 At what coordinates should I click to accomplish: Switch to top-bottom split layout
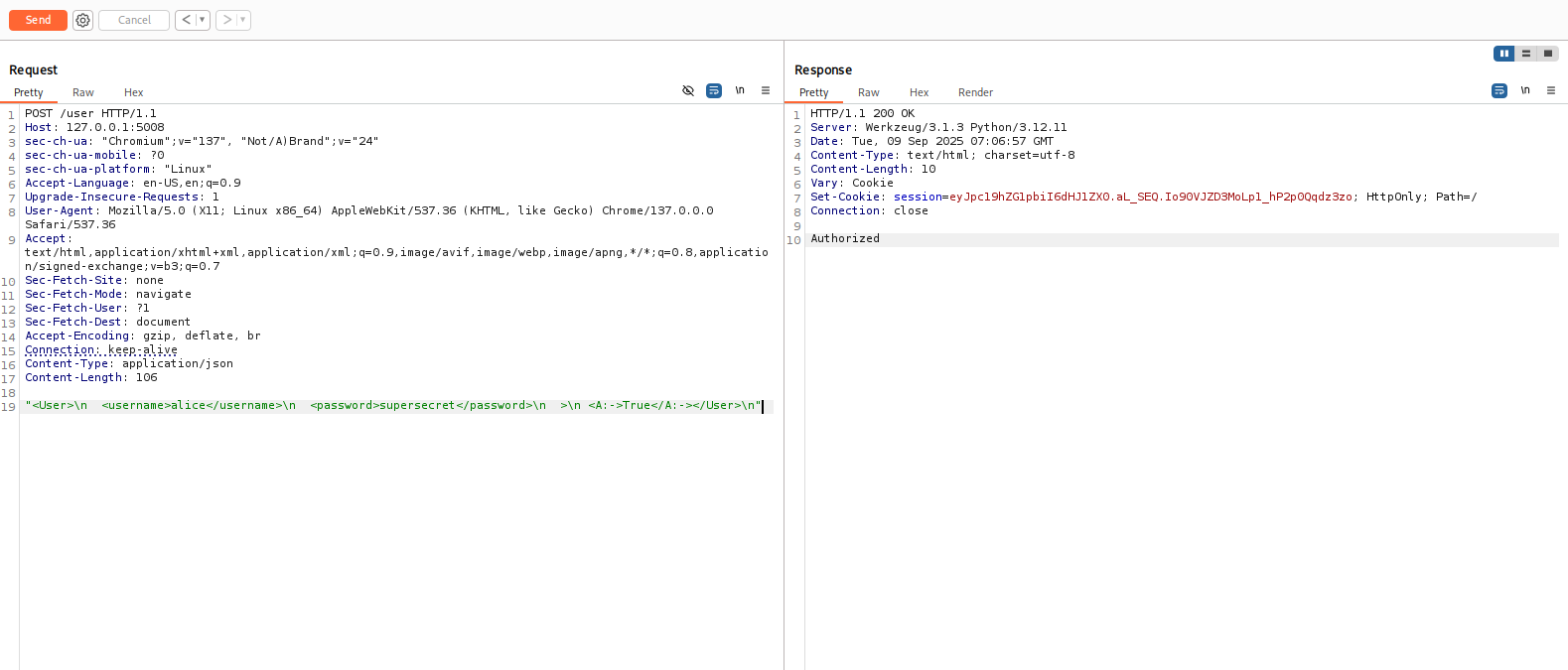1526,54
